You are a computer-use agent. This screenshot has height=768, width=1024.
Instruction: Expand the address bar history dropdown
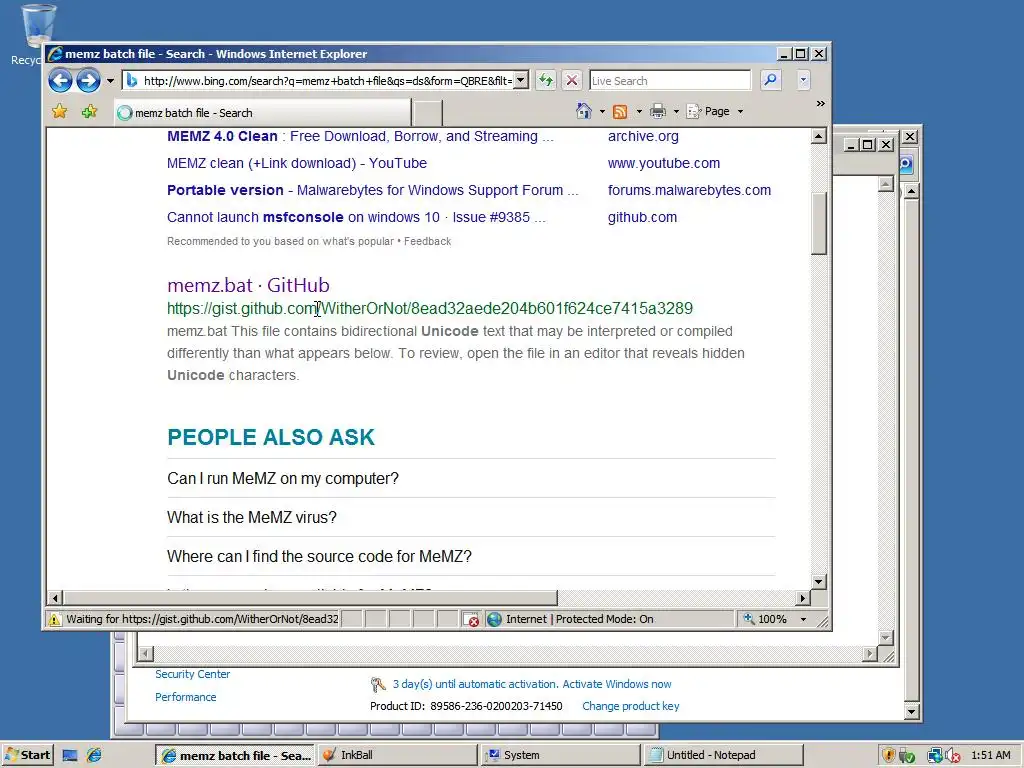coord(520,81)
